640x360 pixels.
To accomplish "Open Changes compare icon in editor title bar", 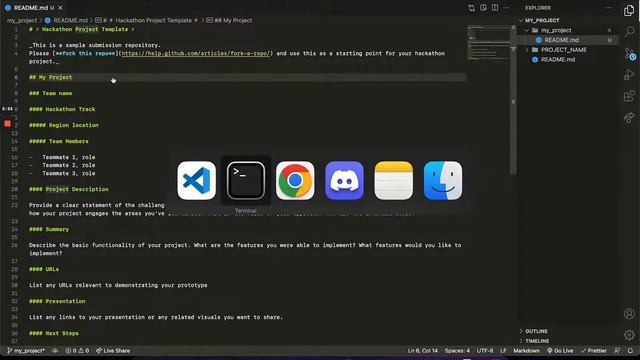I will point(471,8).
